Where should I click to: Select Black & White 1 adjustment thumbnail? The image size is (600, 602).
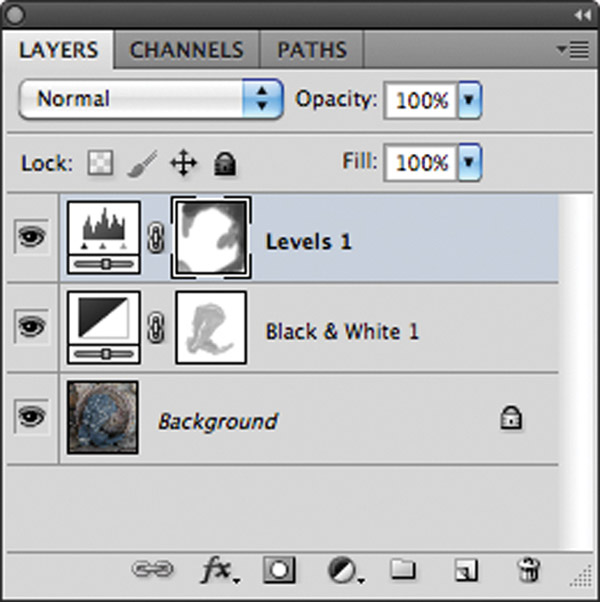[104, 327]
